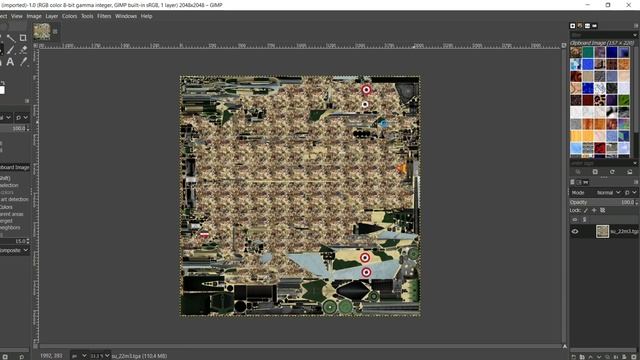Open the View menu
Viewport: 640px width, 360px height.
(17, 16)
